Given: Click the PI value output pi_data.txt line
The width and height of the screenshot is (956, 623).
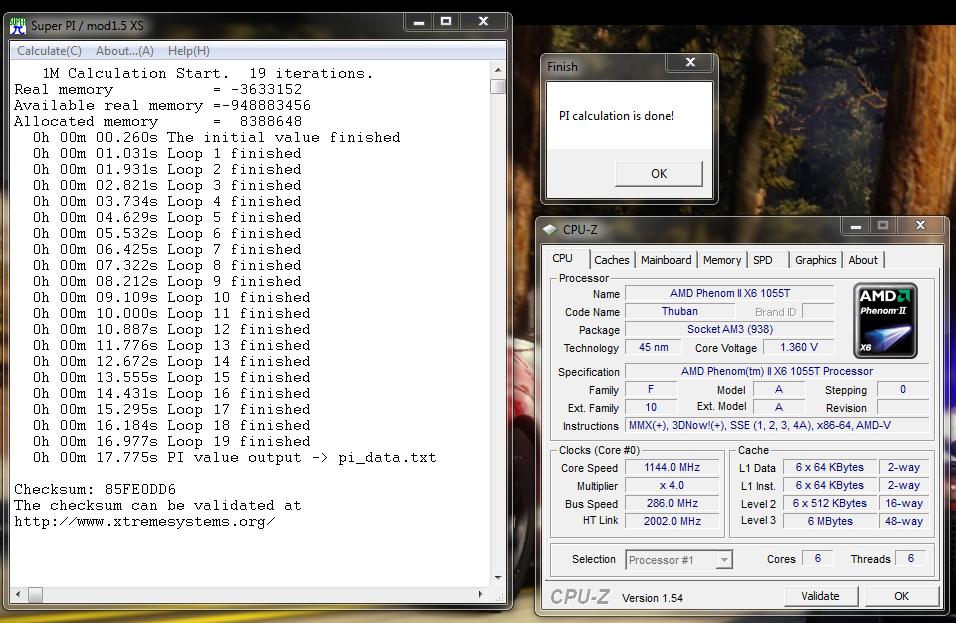Looking at the screenshot, I should (235, 458).
